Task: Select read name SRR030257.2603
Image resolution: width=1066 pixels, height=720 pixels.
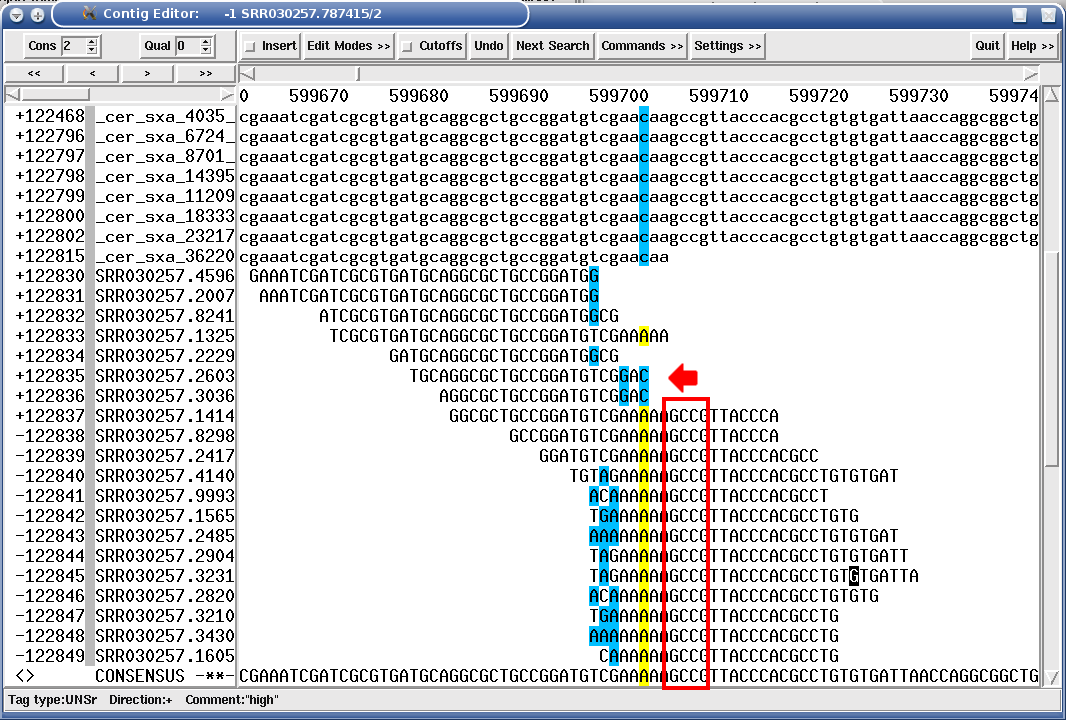Action: coord(165,376)
